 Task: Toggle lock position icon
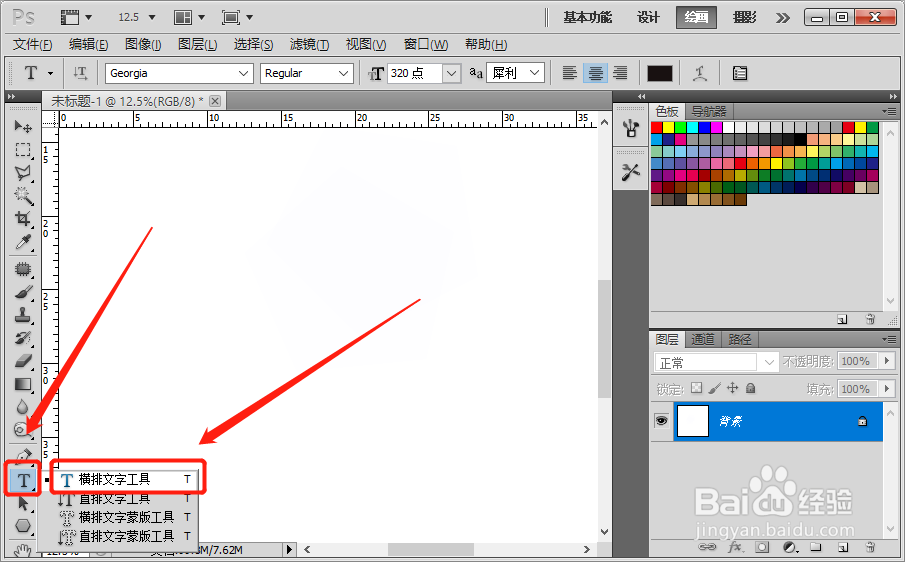click(x=732, y=388)
